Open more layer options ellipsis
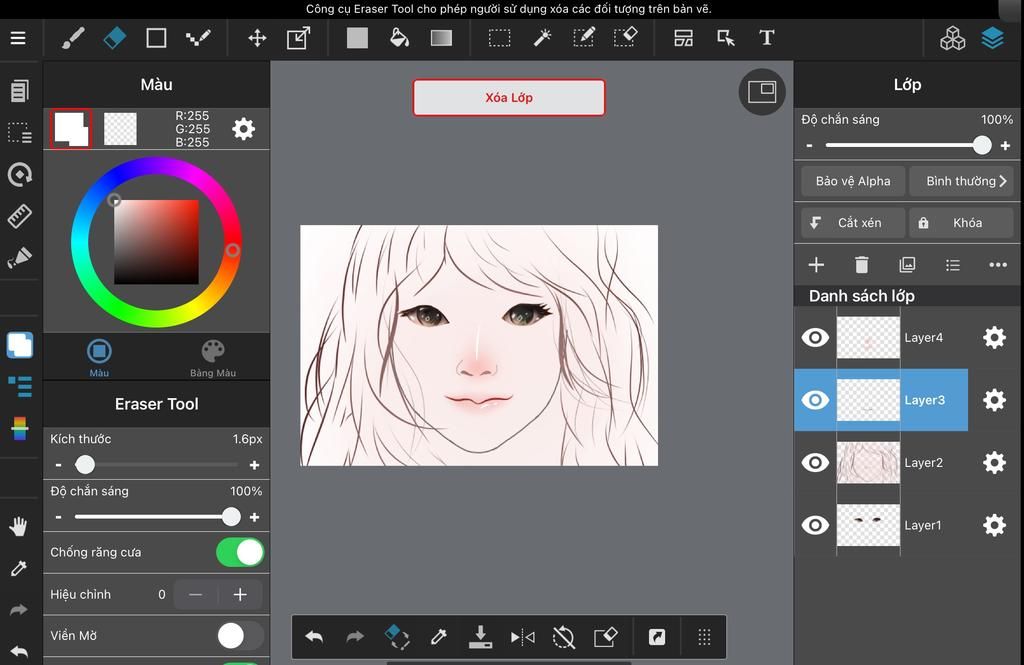 point(998,265)
